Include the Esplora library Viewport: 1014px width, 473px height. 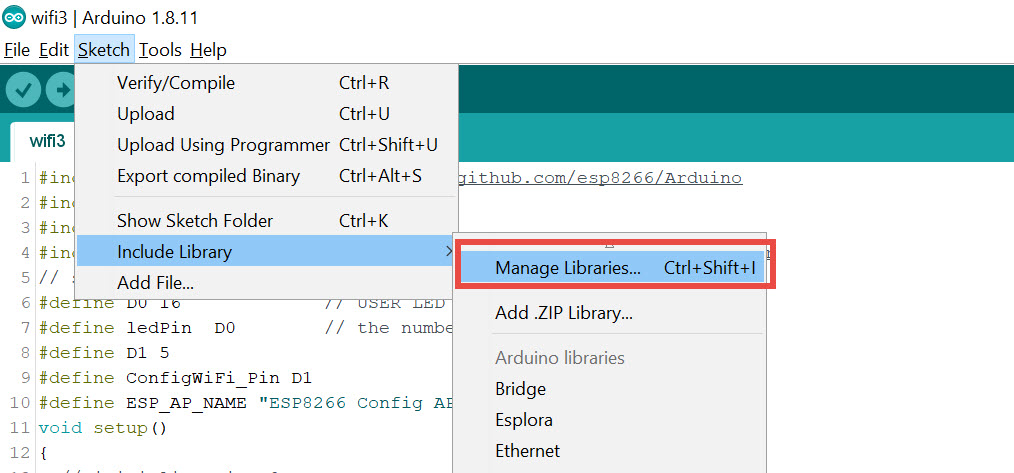click(x=609, y=420)
